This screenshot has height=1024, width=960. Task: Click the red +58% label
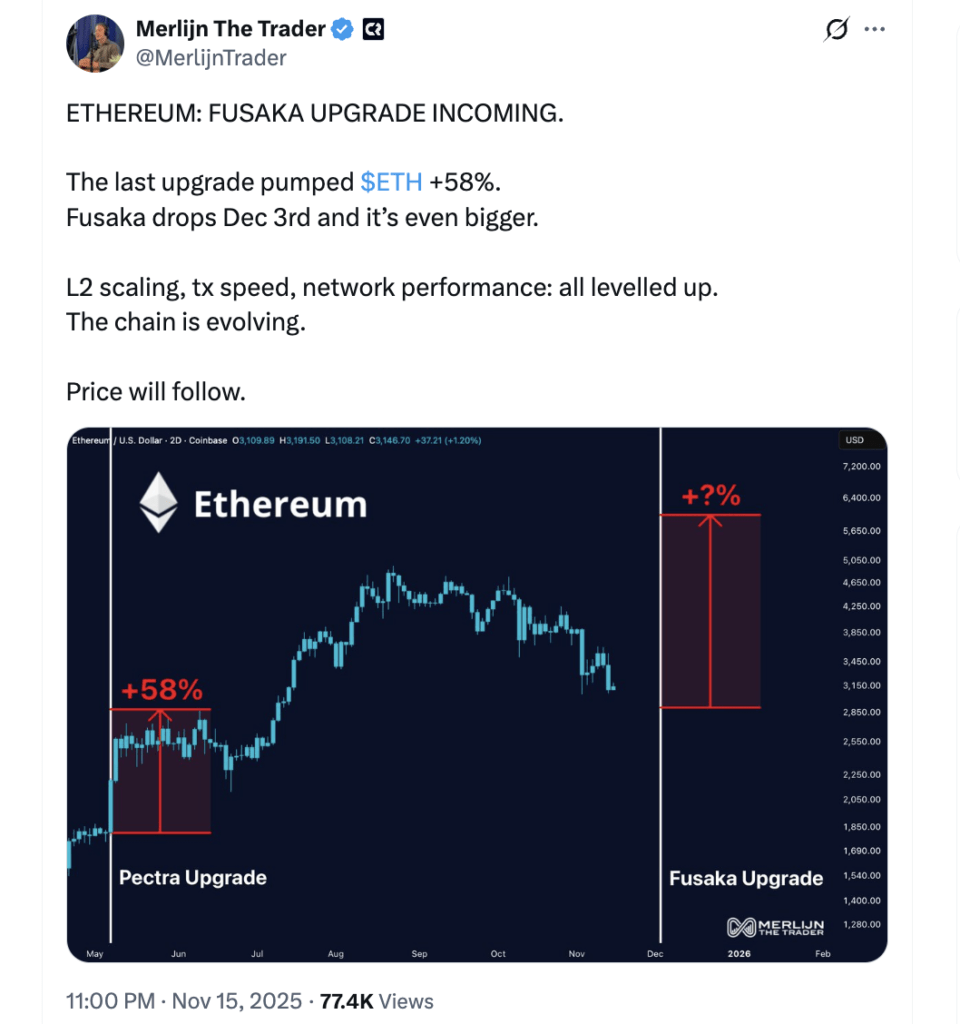click(162, 690)
